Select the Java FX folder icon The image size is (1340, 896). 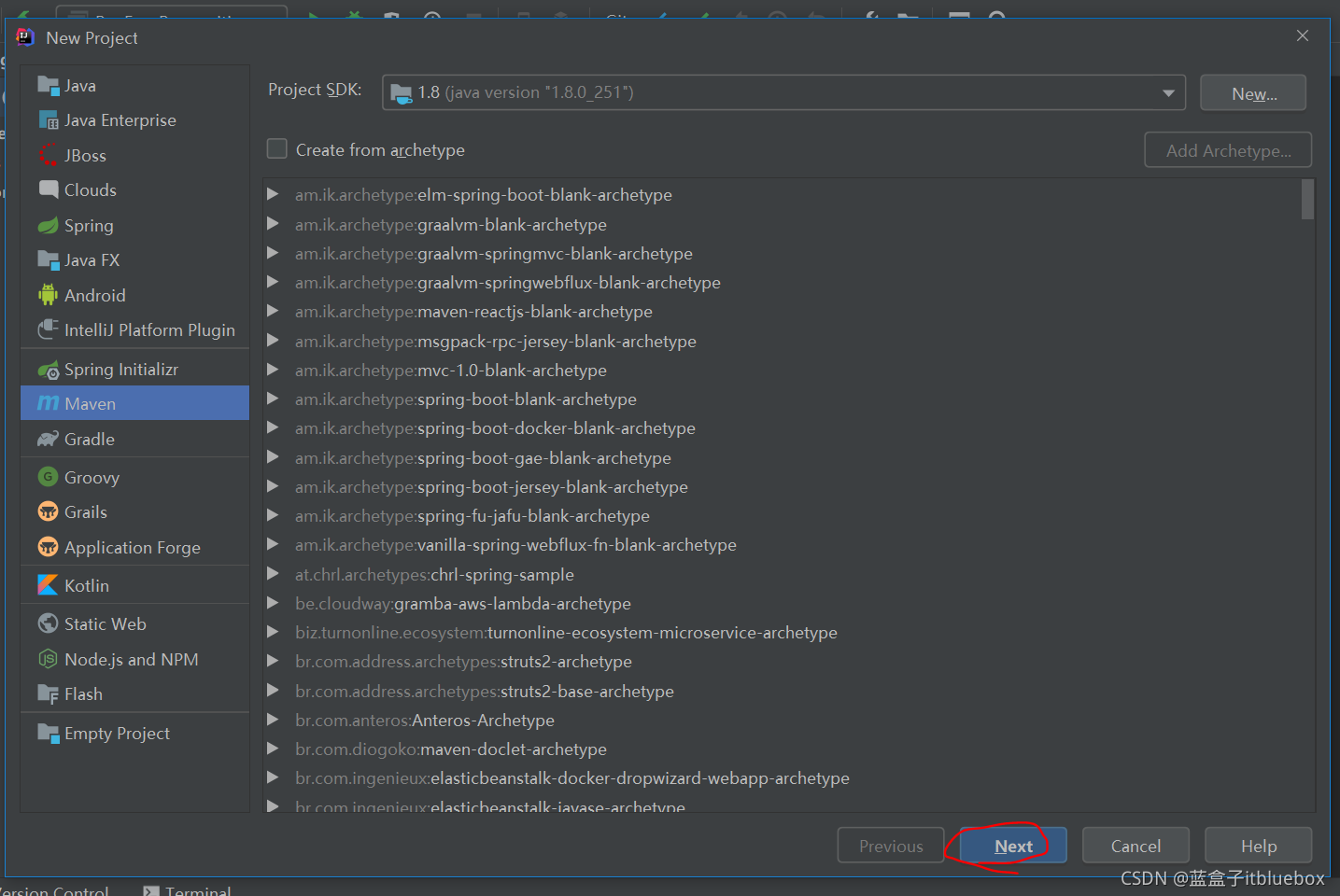(48, 259)
